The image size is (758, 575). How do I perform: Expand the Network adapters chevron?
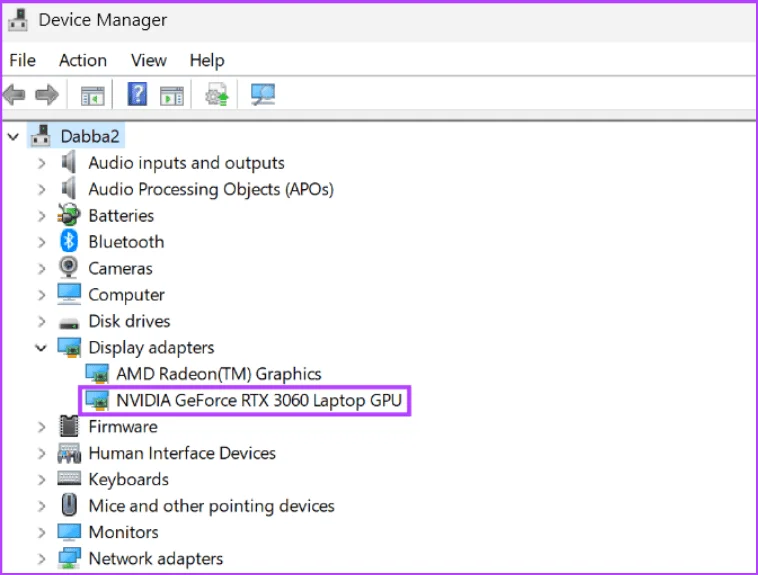click(x=42, y=559)
